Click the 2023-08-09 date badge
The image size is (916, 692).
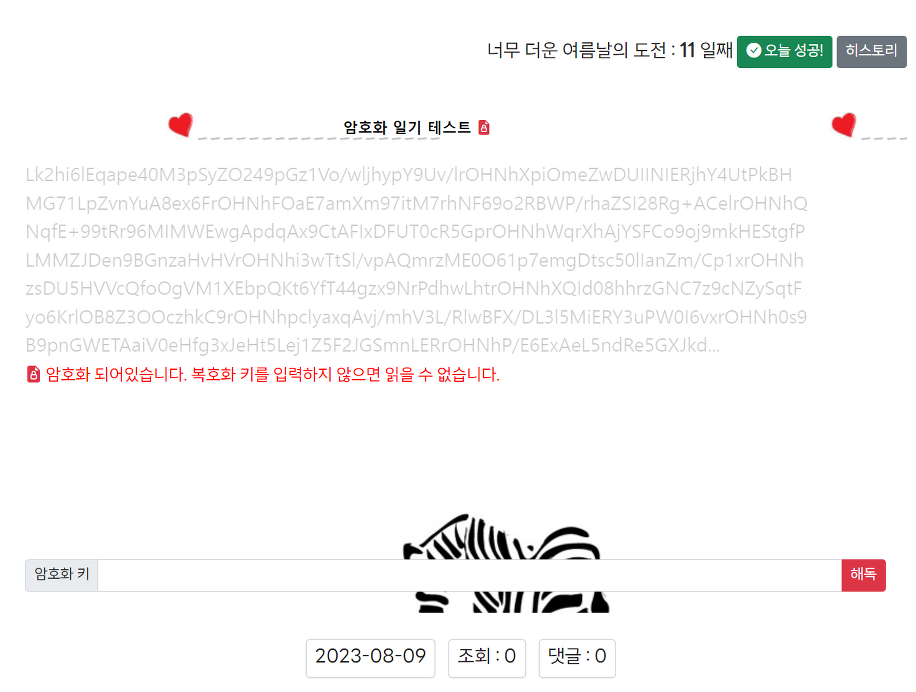370,658
